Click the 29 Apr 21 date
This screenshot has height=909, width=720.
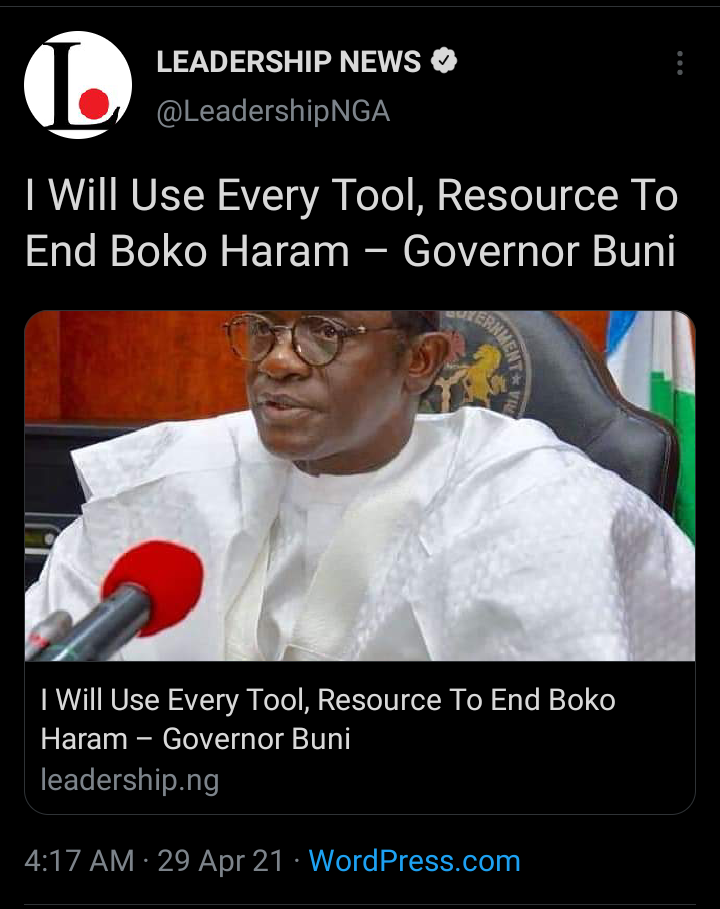pos(220,860)
